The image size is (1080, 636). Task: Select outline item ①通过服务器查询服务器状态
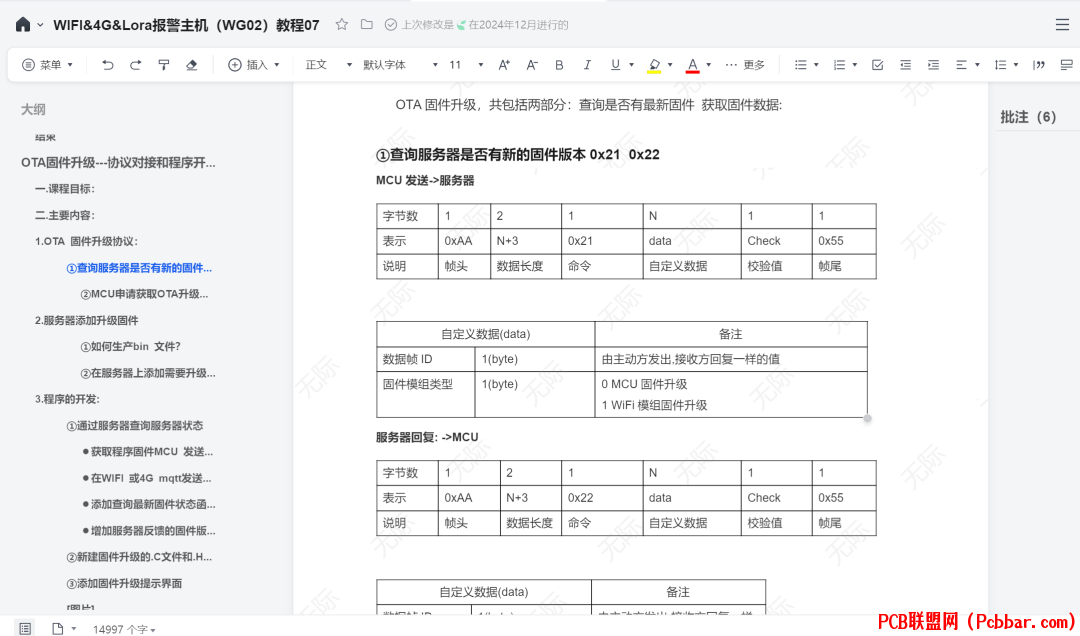tap(134, 426)
